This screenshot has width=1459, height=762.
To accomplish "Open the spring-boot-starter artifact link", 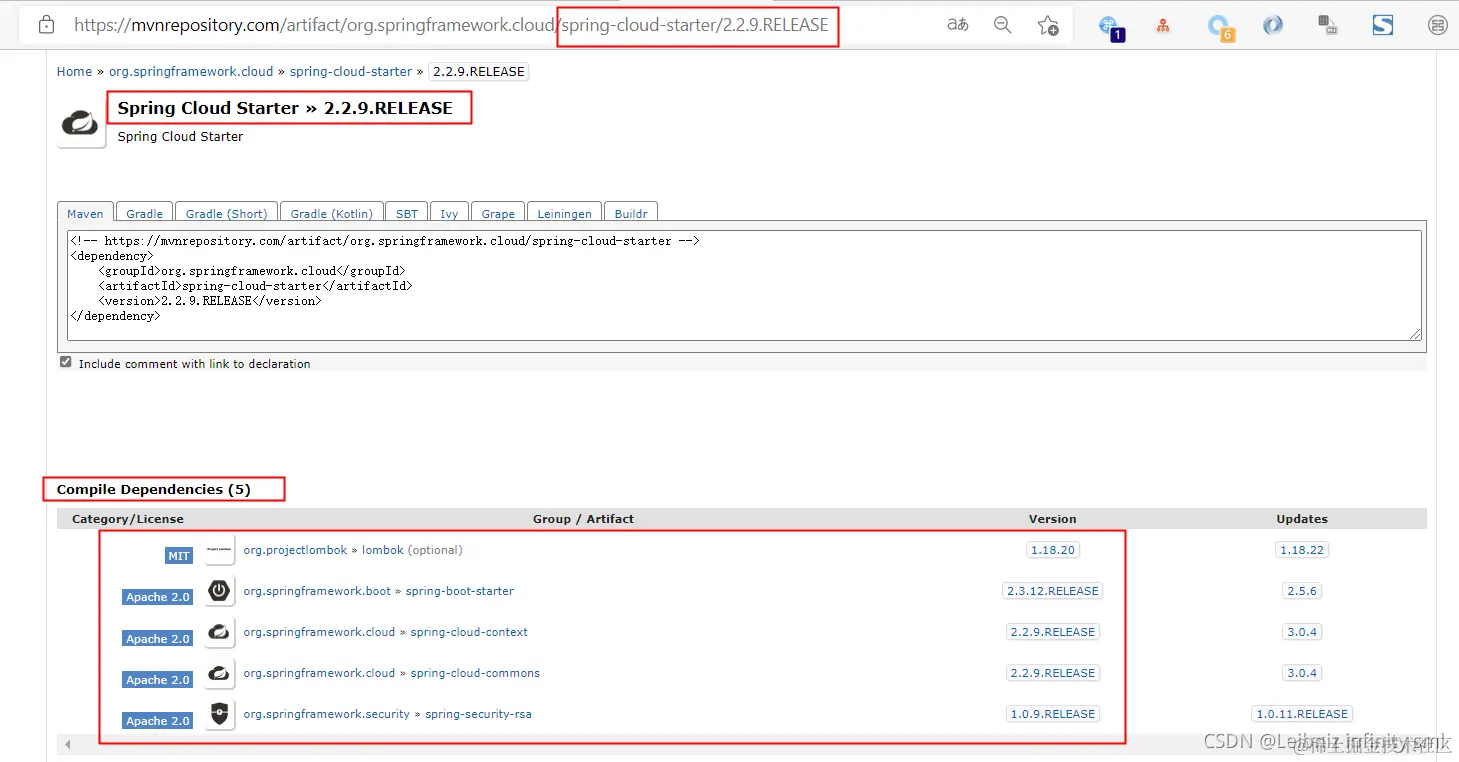I will 460,591.
